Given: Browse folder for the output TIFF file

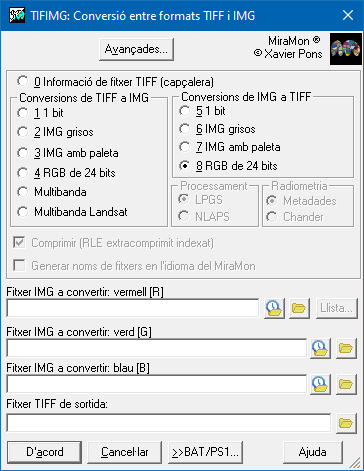Looking at the screenshot, I should pyautogui.click(x=346, y=423).
